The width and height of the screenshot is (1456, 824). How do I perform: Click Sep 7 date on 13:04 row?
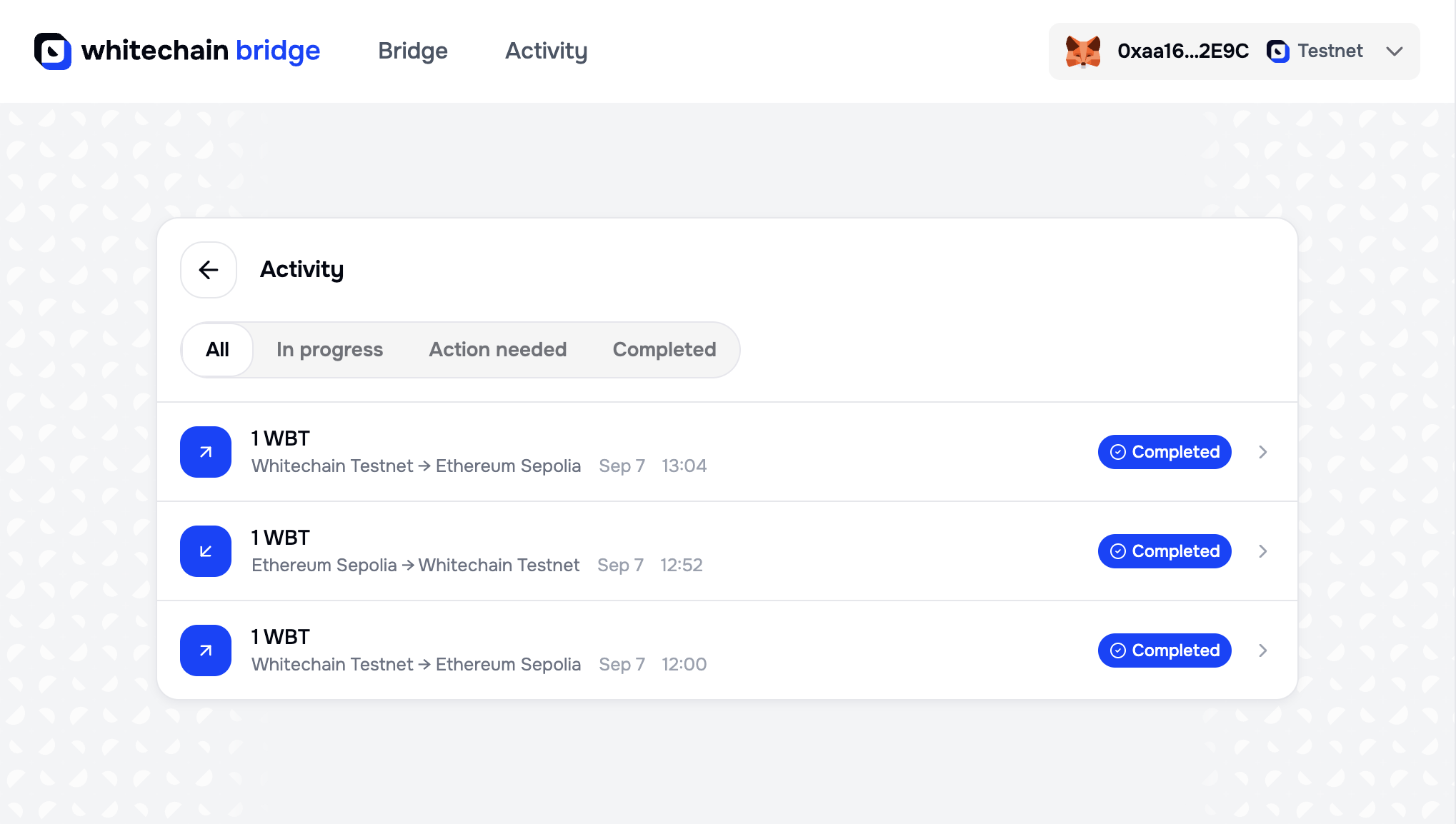(x=622, y=466)
